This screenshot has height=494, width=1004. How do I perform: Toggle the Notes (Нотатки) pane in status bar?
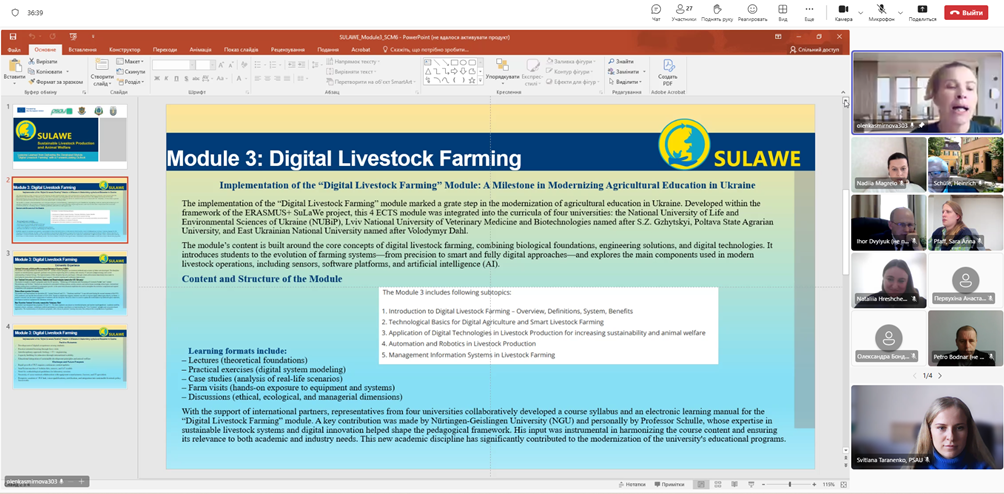pyautogui.click(x=631, y=484)
